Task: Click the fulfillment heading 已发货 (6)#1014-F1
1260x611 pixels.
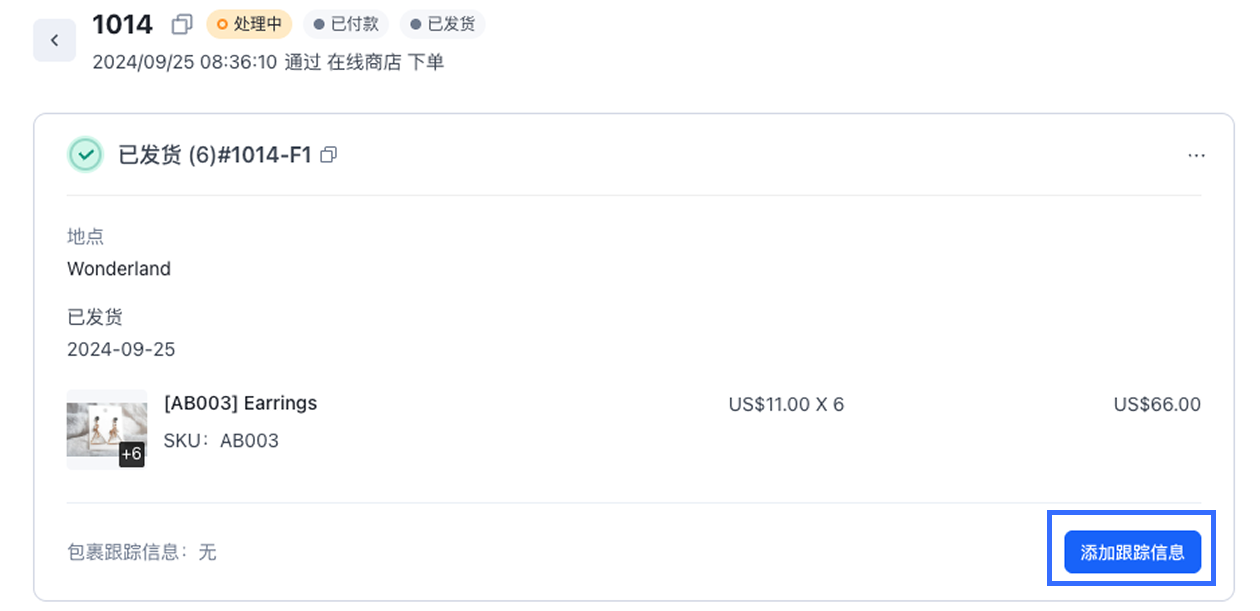Action: (x=215, y=155)
